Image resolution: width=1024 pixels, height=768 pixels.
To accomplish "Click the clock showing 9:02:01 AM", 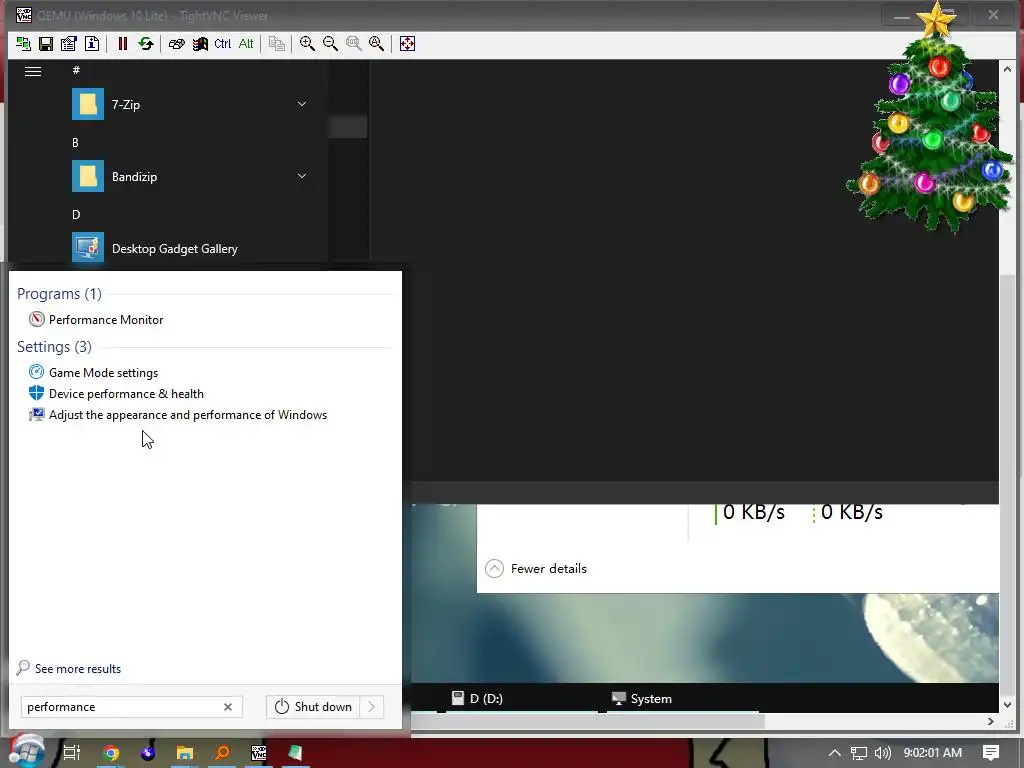I will (933, 753).
